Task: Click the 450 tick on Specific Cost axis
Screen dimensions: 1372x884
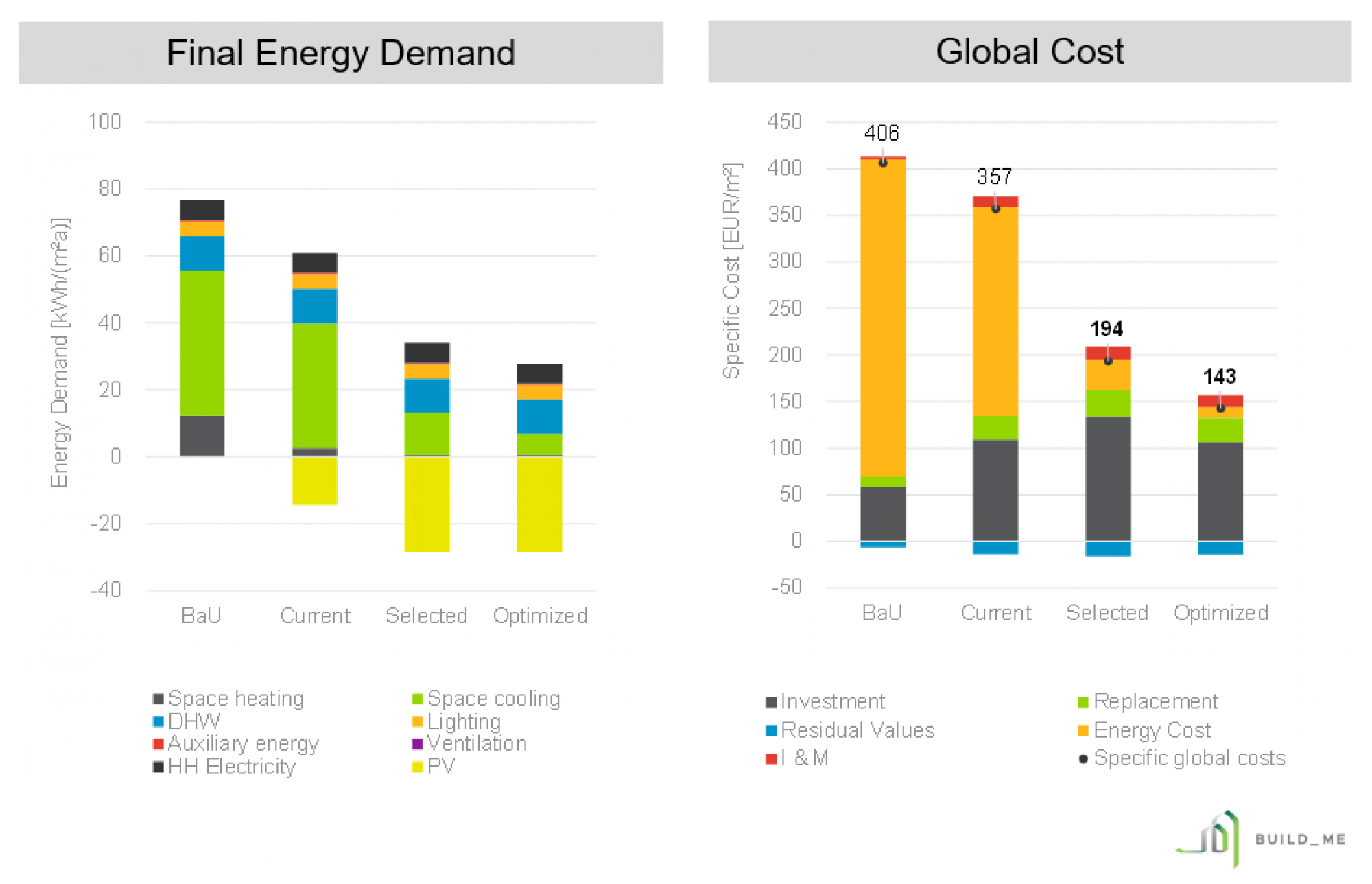Action: pos(784,122)
